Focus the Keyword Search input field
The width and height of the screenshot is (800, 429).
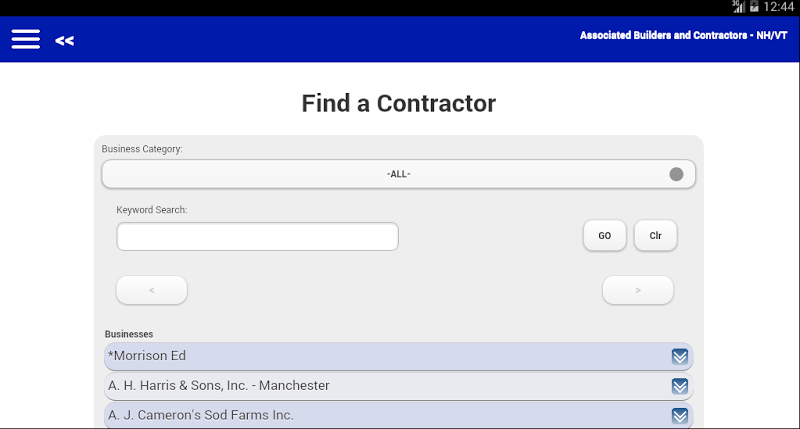click(x=258, y=236)
